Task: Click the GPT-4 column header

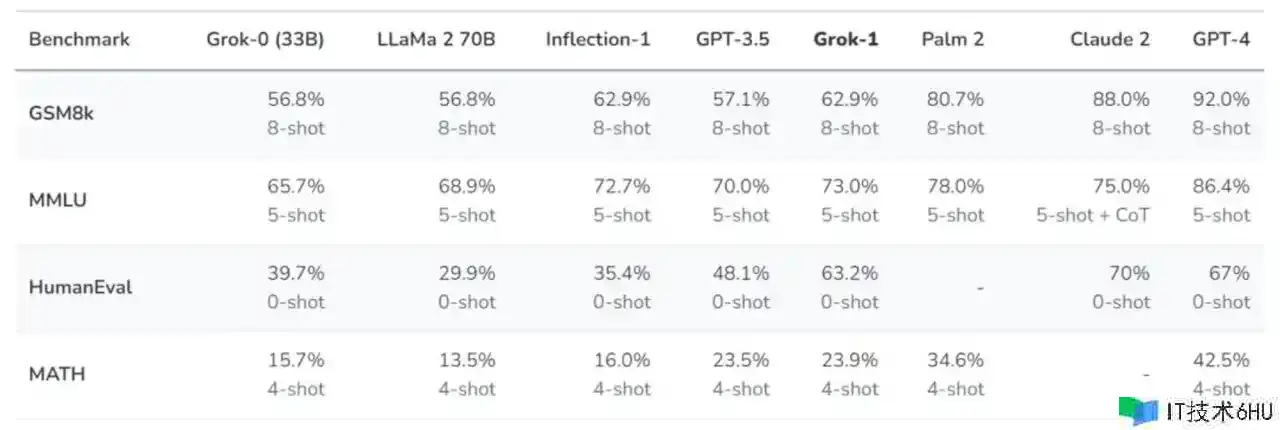Action: coord(1221,40)
